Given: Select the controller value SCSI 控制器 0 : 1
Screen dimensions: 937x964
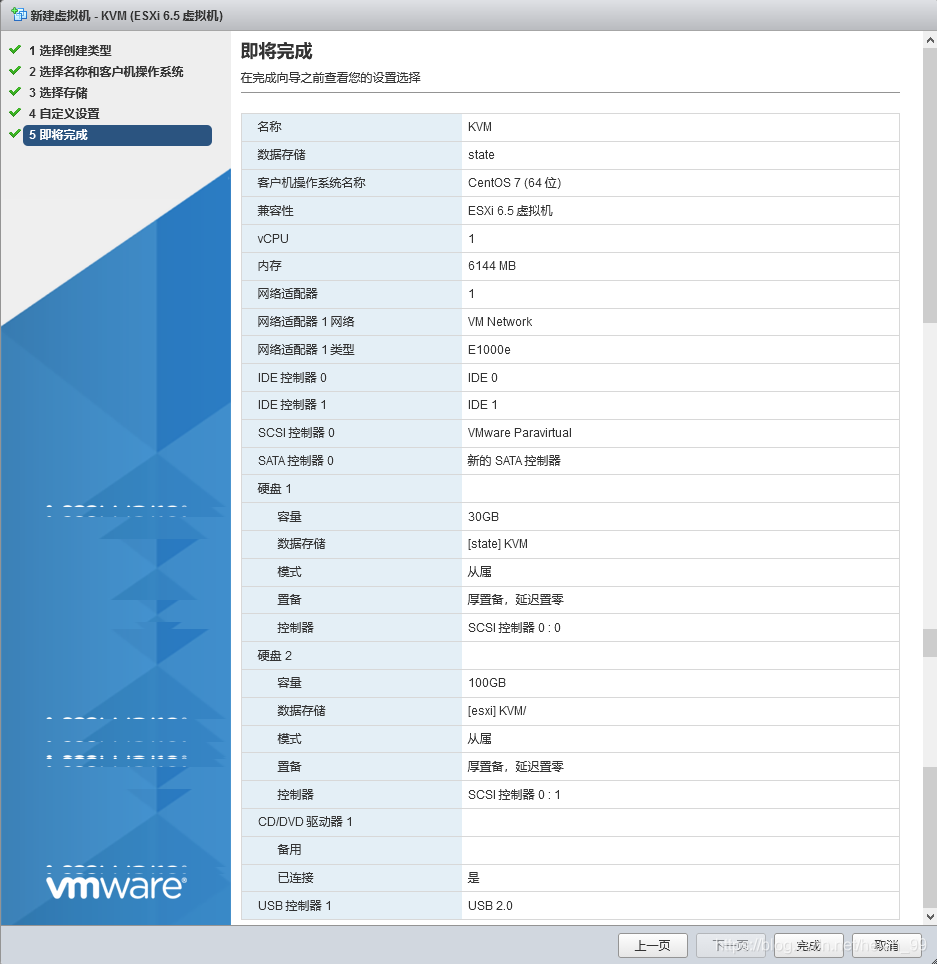Looking at the screenshot, I should (514, 794).
